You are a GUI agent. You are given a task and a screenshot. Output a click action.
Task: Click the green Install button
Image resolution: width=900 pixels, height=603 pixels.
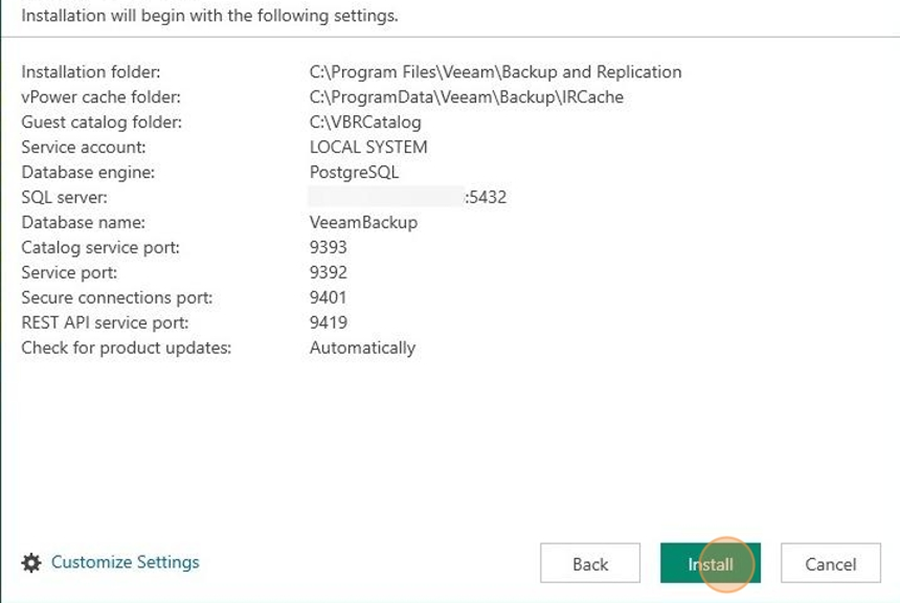(711, 563)
